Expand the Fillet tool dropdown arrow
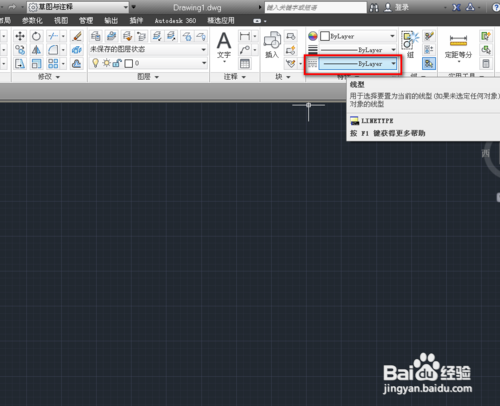 pos(63,50)
